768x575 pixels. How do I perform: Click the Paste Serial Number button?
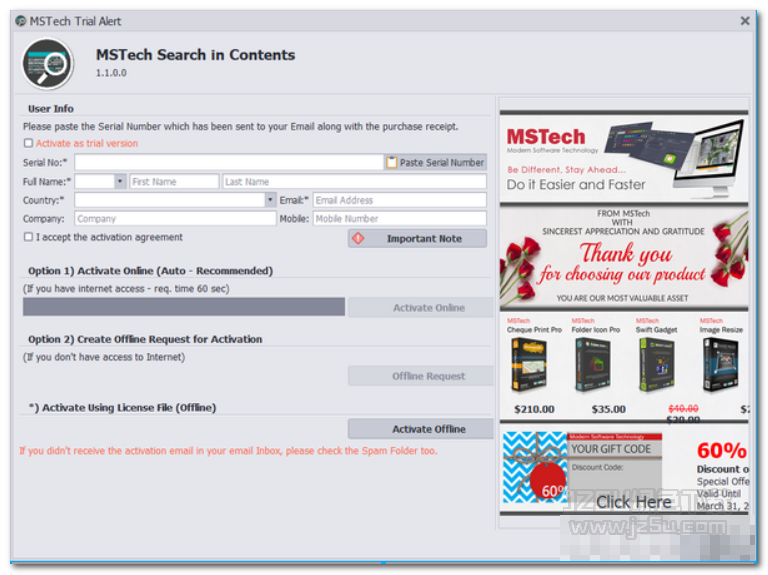(x=435, y=163)
